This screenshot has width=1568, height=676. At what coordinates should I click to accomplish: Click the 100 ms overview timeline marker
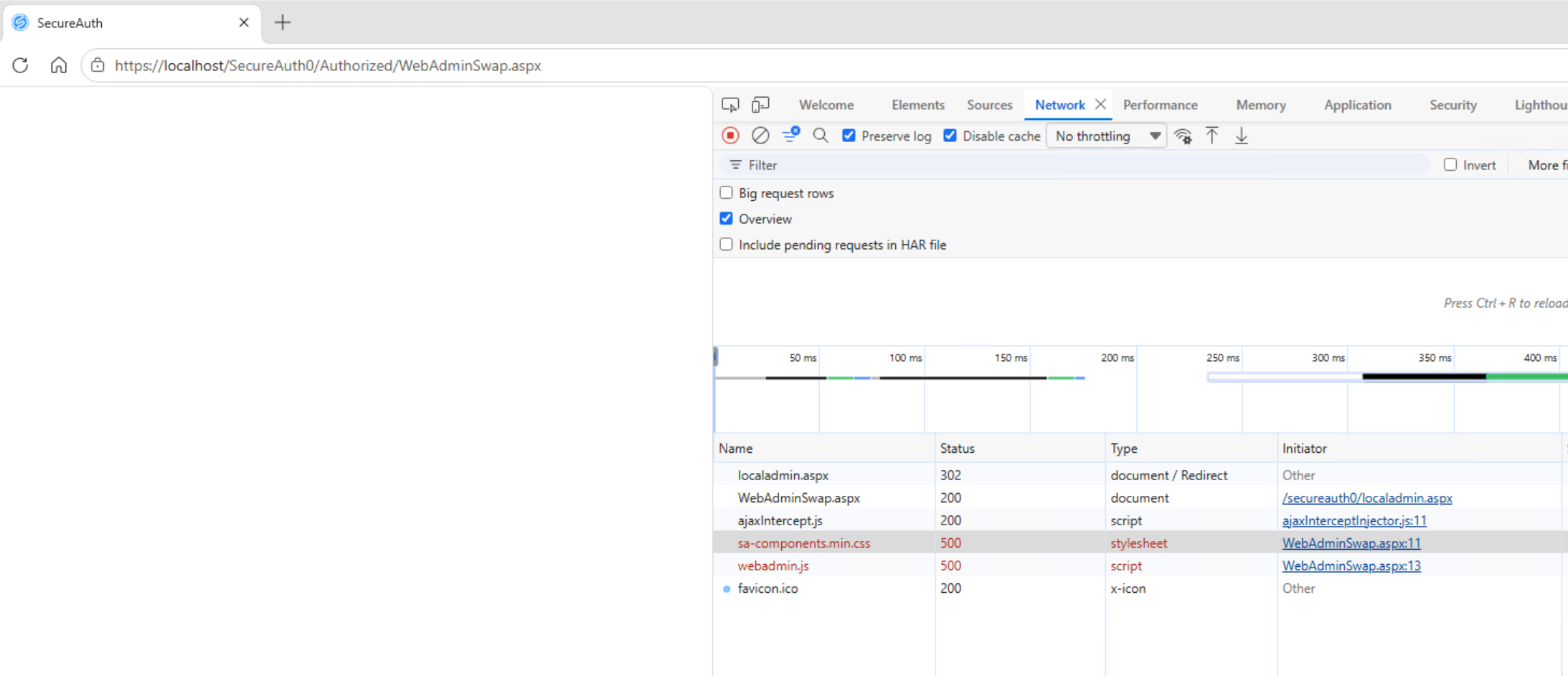905,357
